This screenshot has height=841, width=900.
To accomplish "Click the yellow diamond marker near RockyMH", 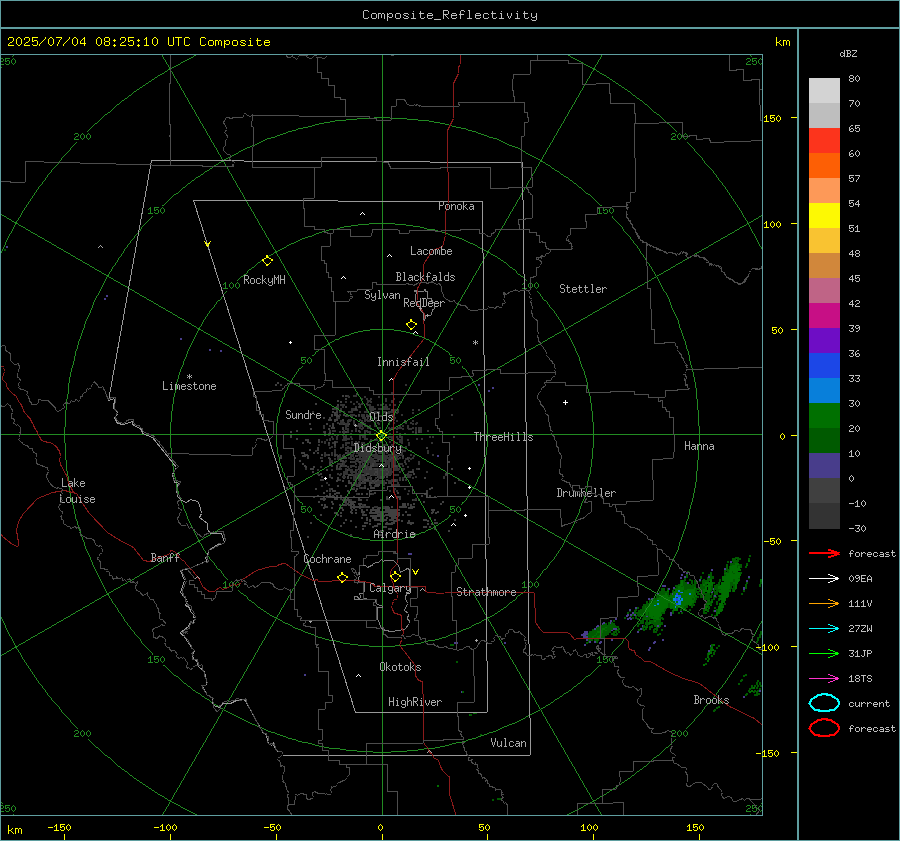I will (267, 261).
